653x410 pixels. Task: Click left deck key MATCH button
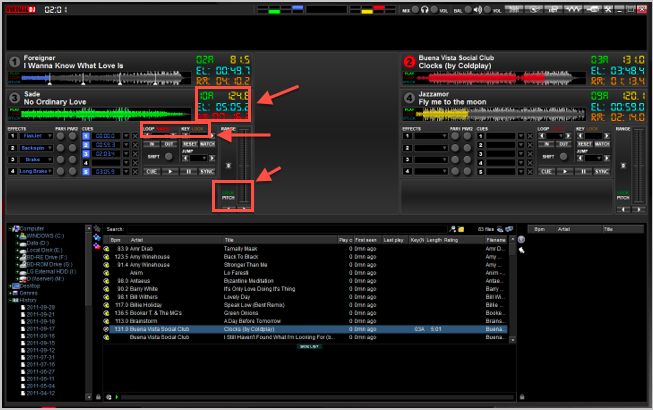(207, 144)
